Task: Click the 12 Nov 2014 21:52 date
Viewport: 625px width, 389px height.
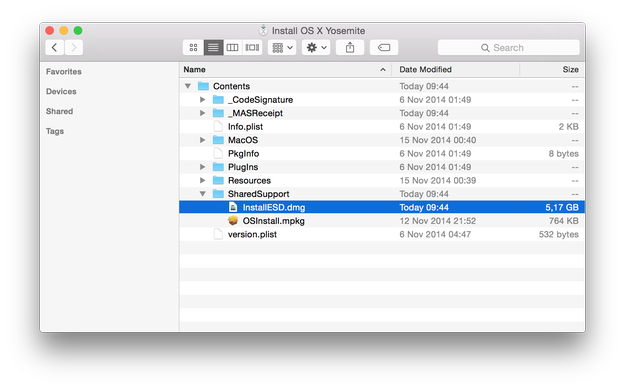Action: 438,221
